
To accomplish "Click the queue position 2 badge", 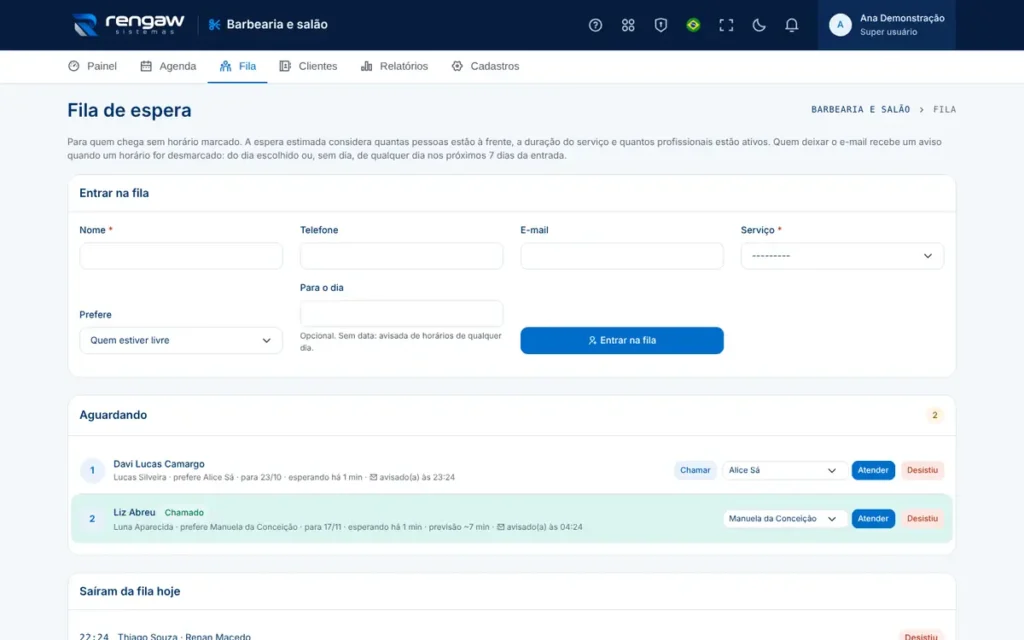I will click(92, 519).
